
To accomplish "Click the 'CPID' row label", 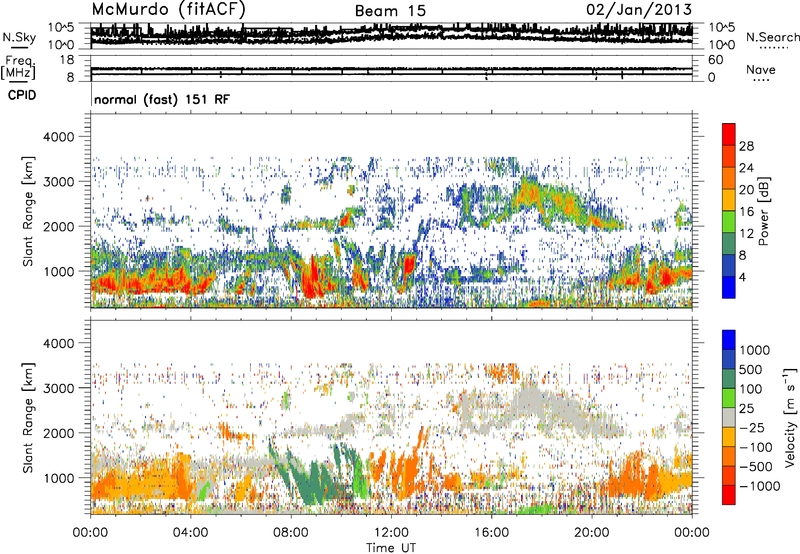I will (x=22, y=95).
